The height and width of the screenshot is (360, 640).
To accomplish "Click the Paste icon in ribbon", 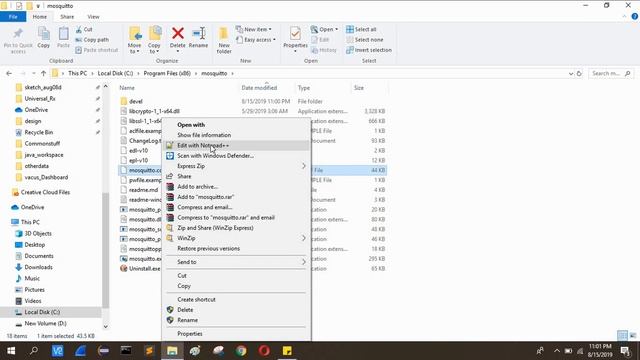I will [x=63, y=33].
